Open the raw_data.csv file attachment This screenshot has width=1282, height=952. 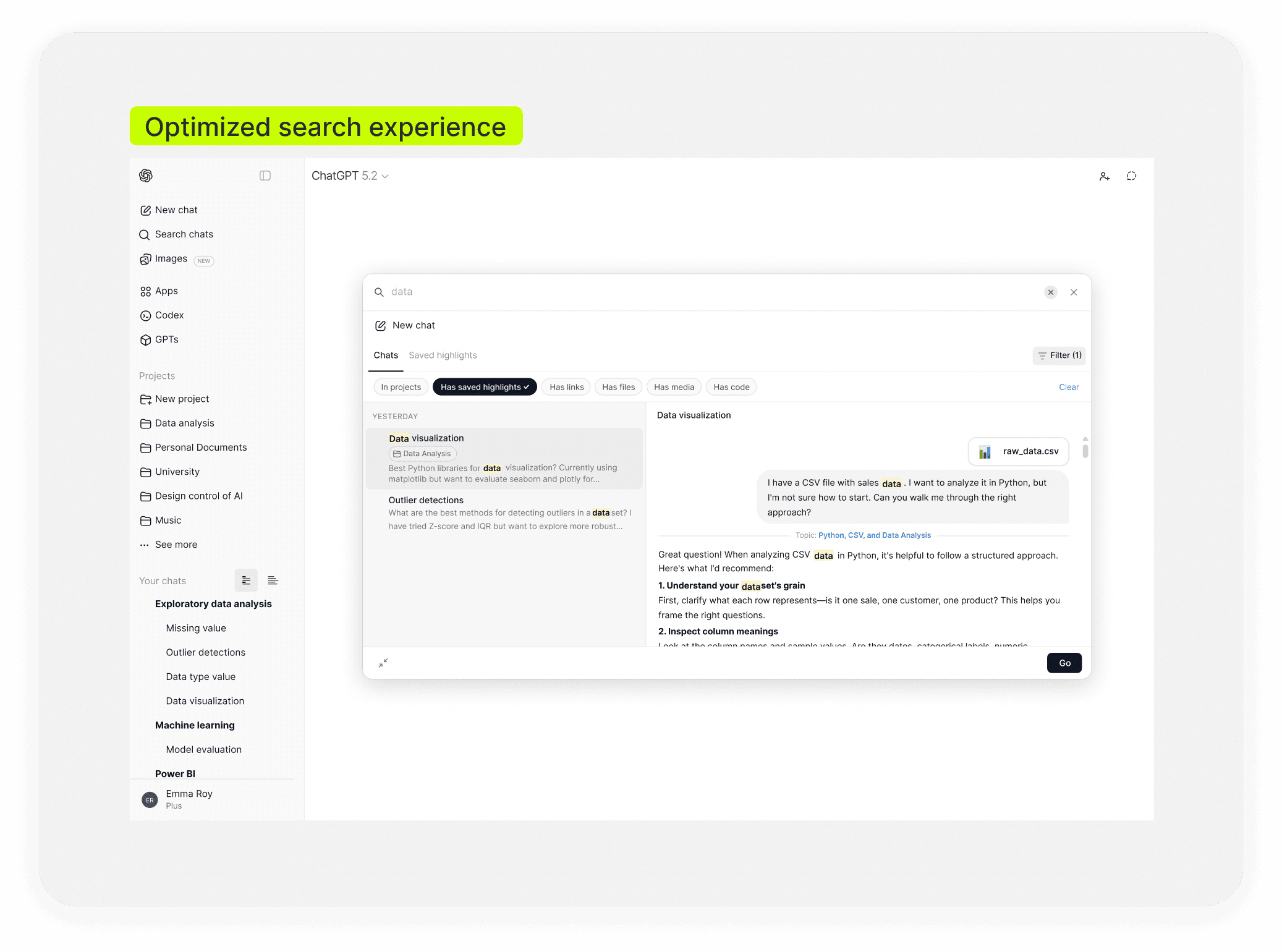1018,451
